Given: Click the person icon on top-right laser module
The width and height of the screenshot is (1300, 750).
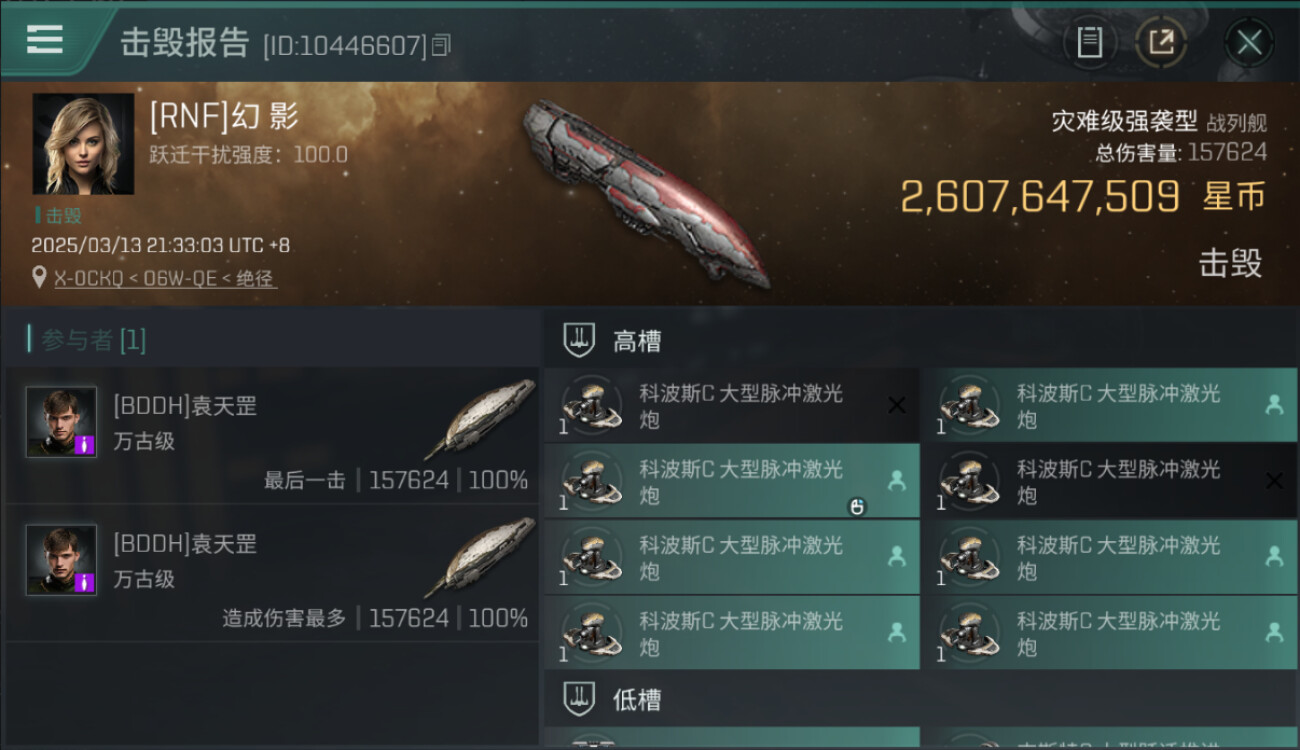Looking at the screenshot, I should 1274,405.
